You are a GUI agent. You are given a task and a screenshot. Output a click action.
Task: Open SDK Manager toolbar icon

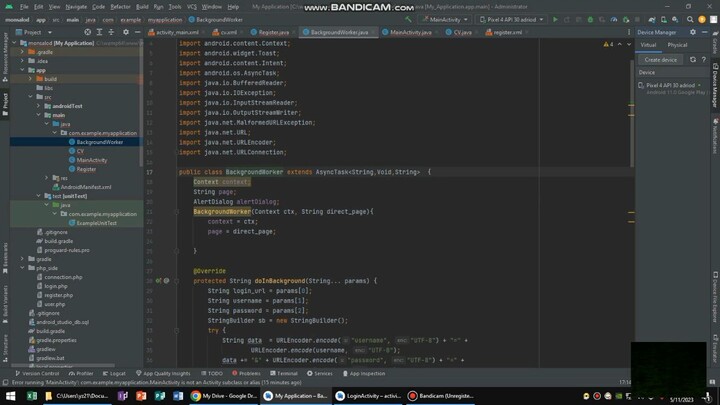coord(675,20)
